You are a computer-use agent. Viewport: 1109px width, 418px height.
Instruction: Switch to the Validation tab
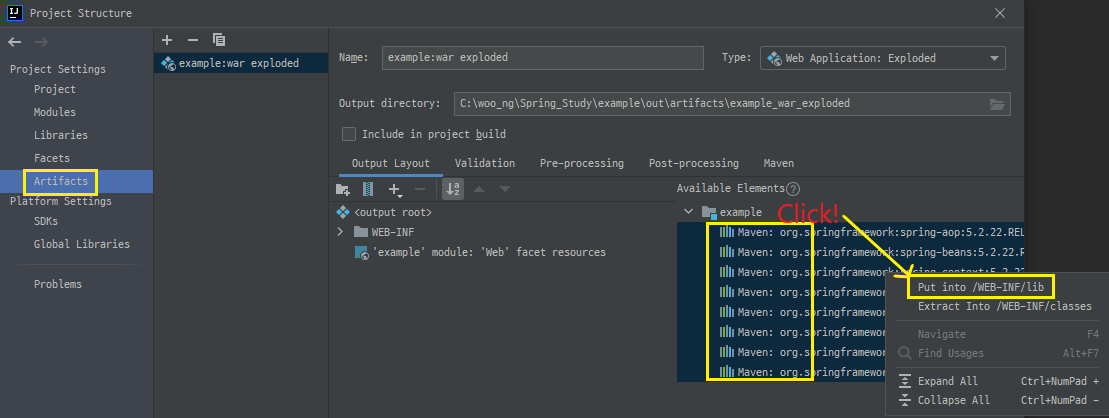click(484, 163)
